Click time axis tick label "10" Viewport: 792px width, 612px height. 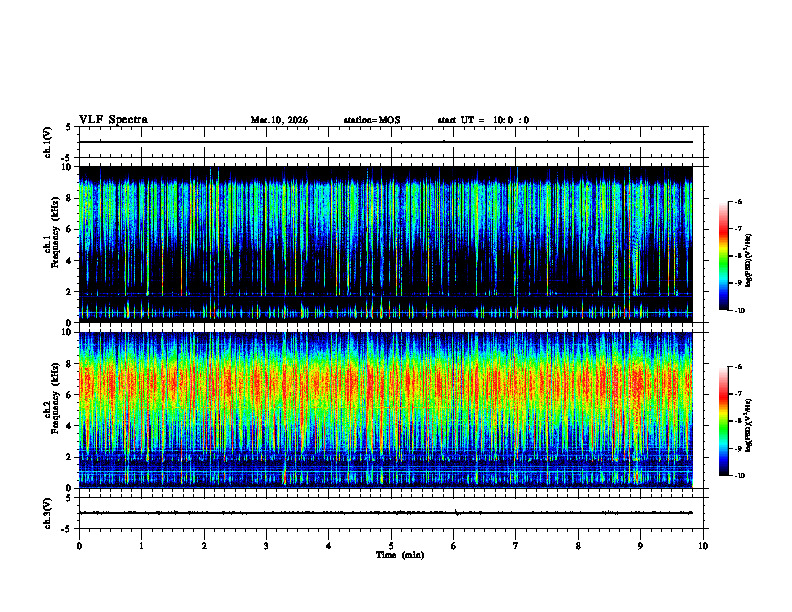(x=703, y=546)
